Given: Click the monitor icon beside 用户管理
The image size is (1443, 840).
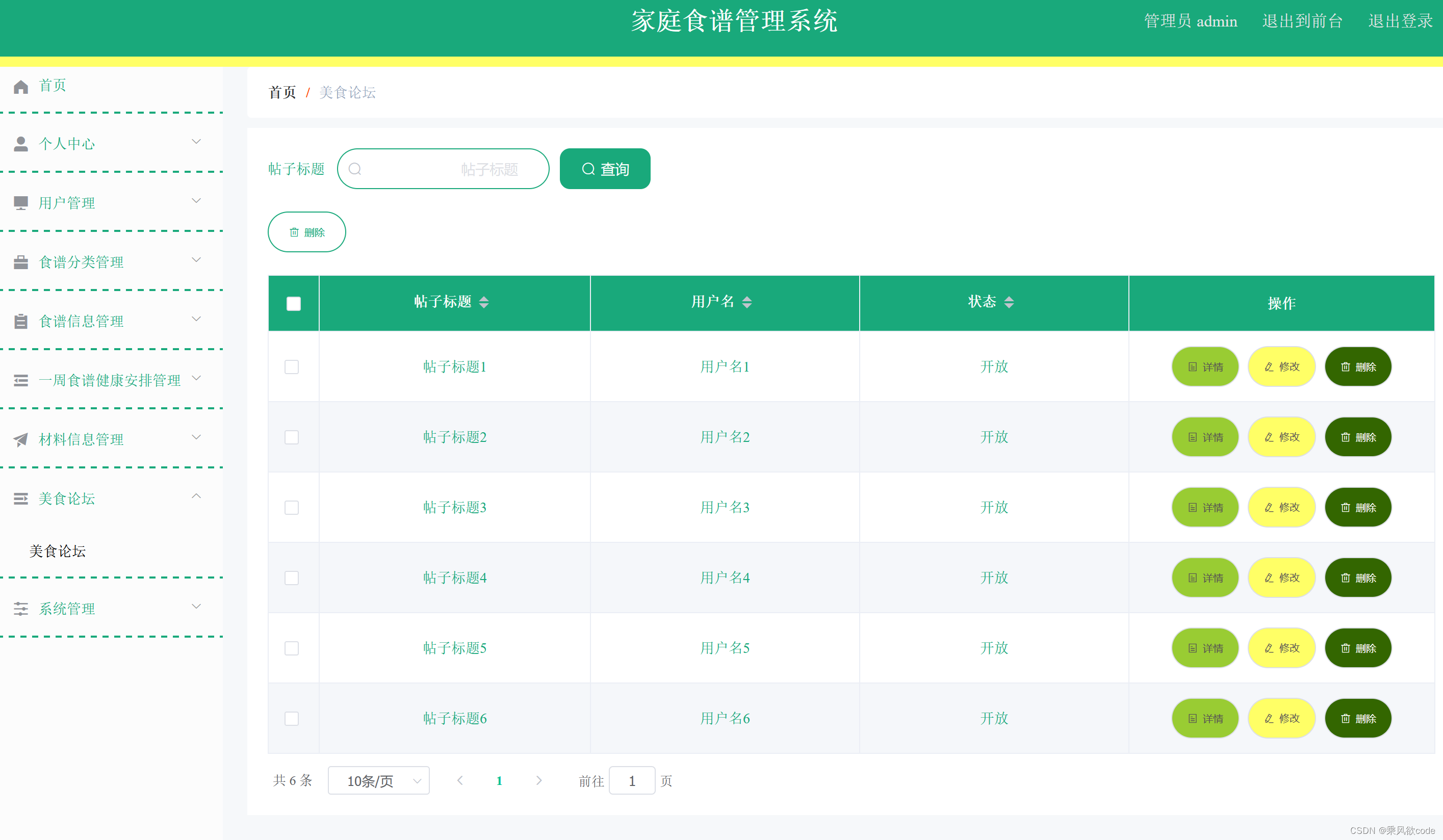Looking at the screenshot, I should [21, 202].
